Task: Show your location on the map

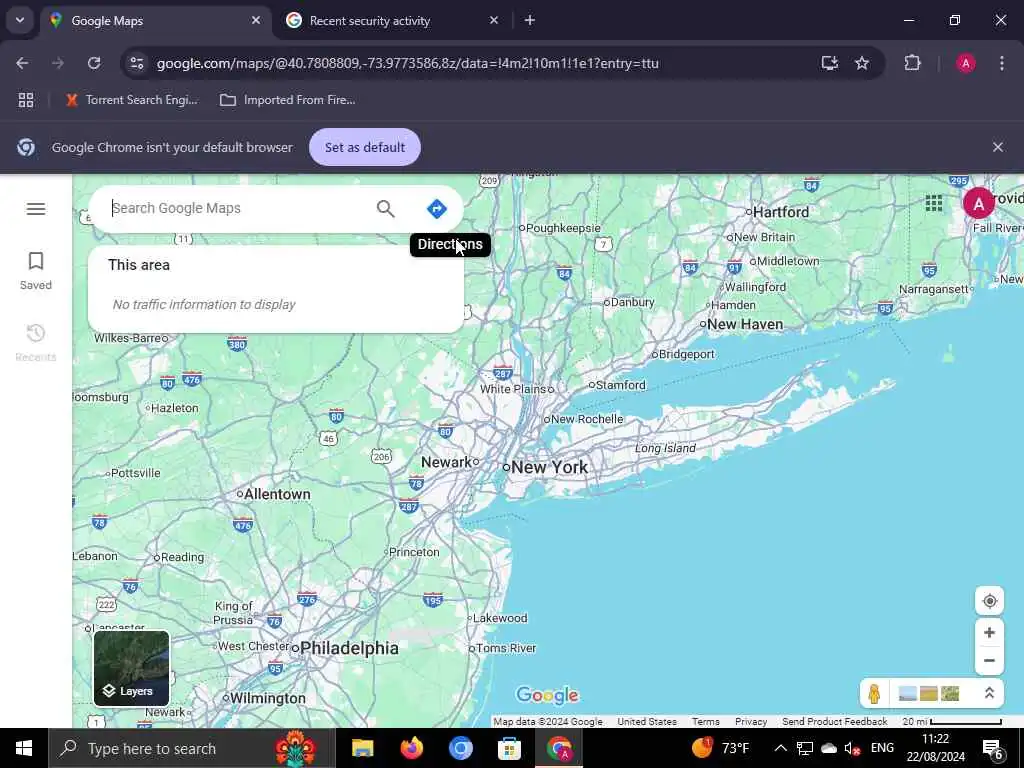Action: [989, 601]
